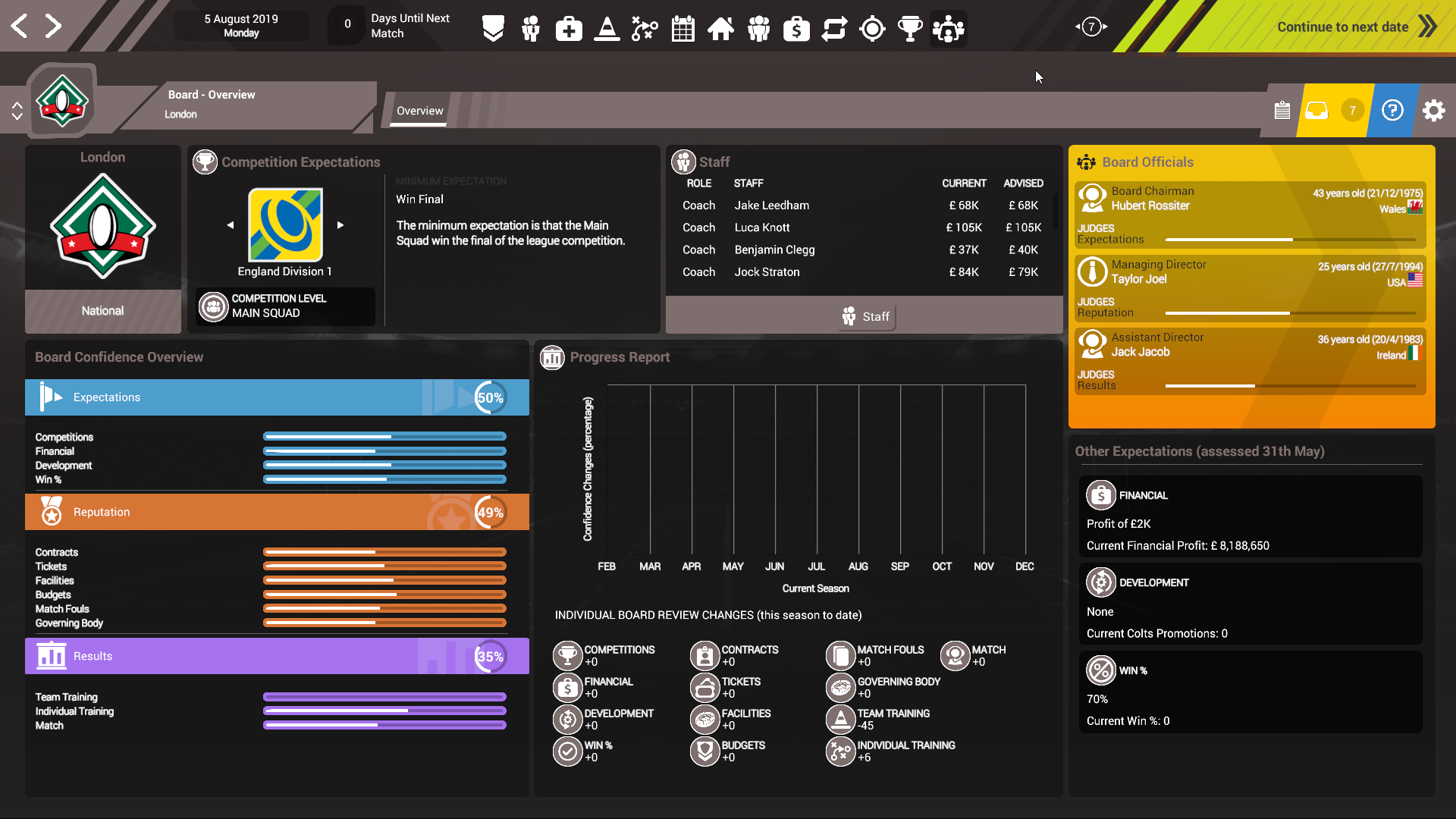This screenshot has width=1456, height=819.
Task: Show previous competition with left triangle
Action: (x=231, y=225)
